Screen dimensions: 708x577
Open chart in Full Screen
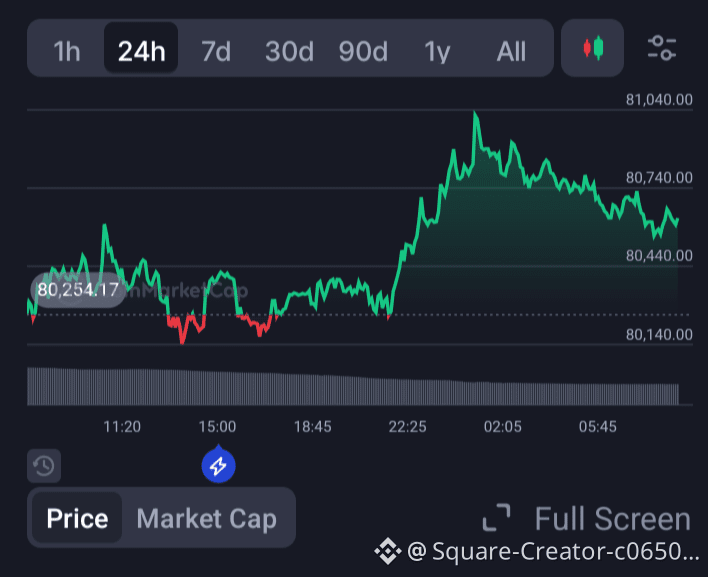612,518
